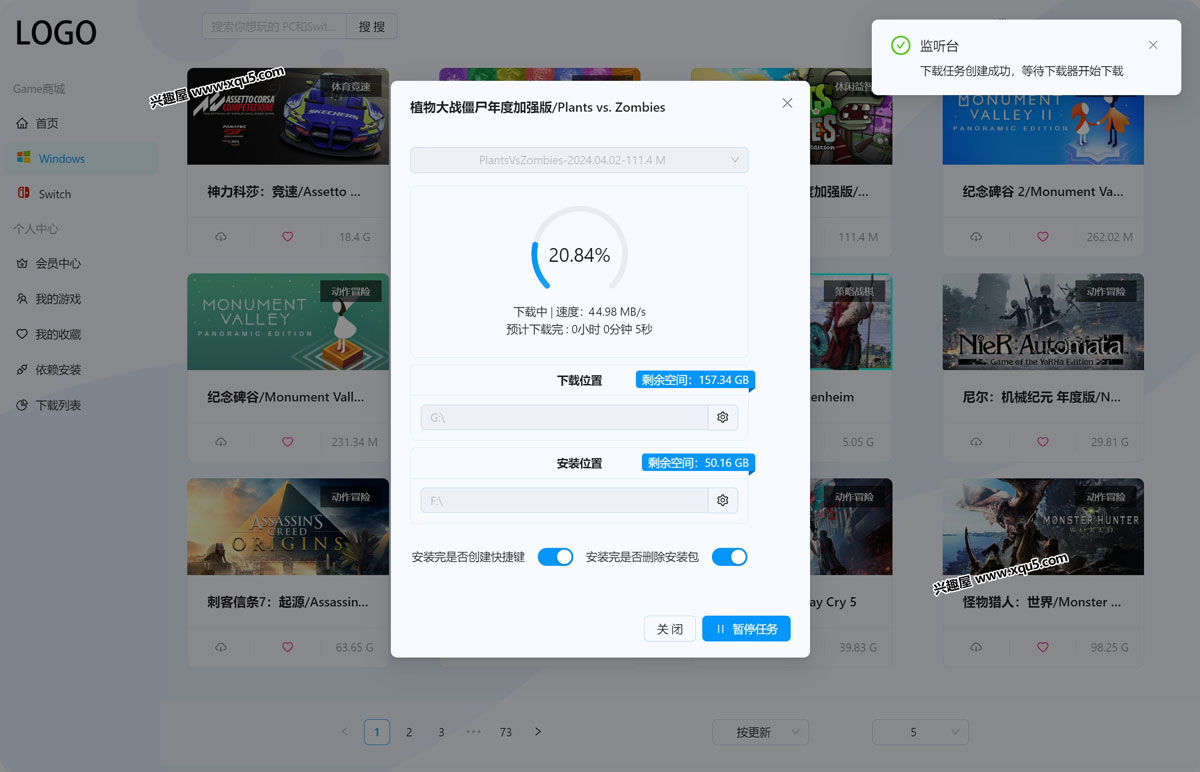Click the Switch console icon in sidebar

tap(23, 194)
